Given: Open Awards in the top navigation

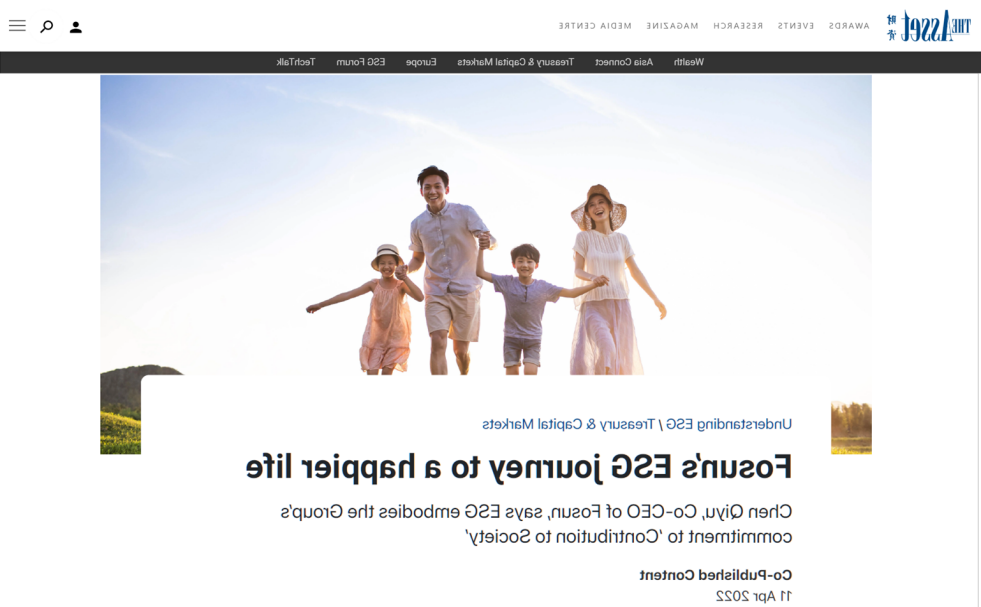Looking at the screenshot, I should (849, 26).
